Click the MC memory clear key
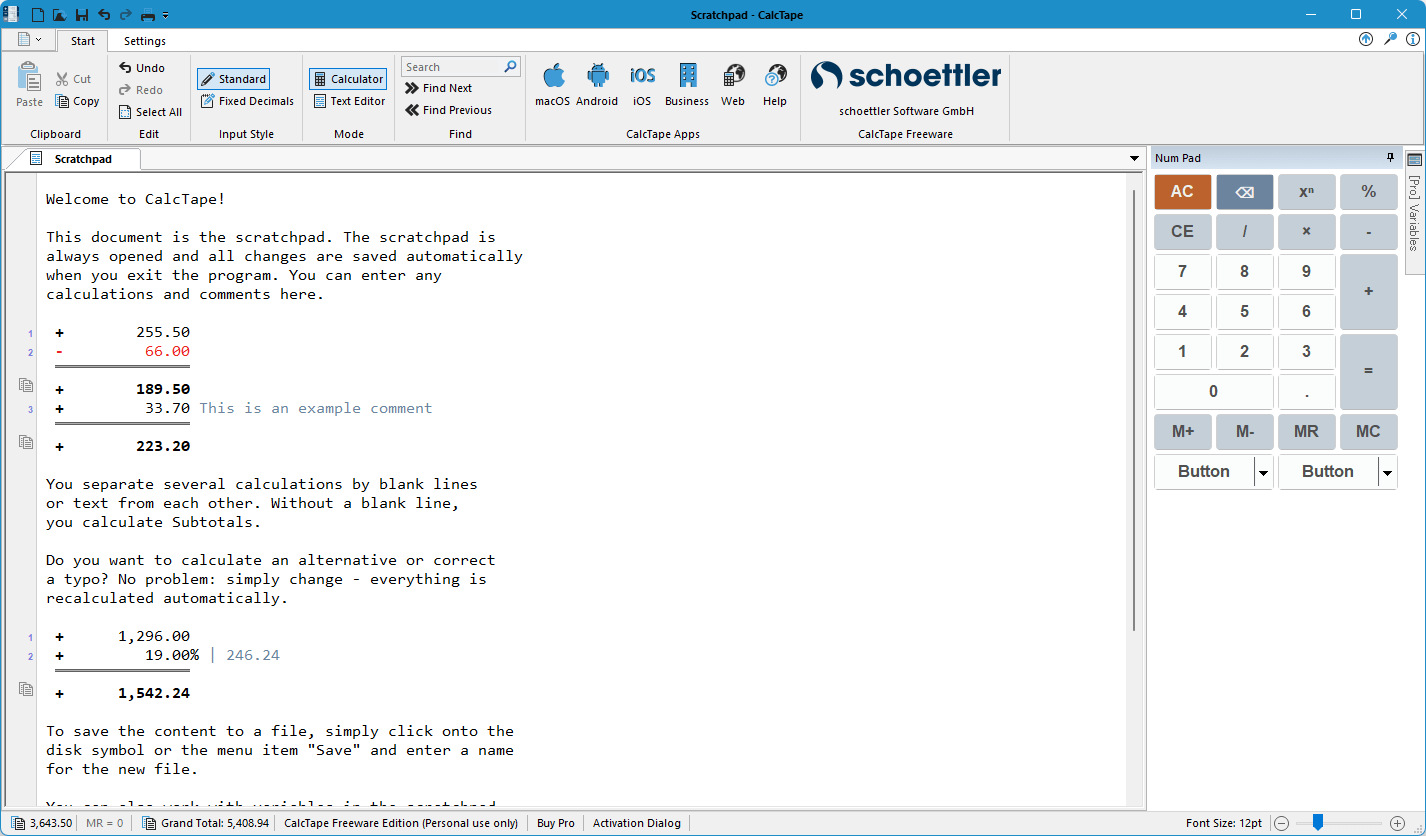 1368,432
